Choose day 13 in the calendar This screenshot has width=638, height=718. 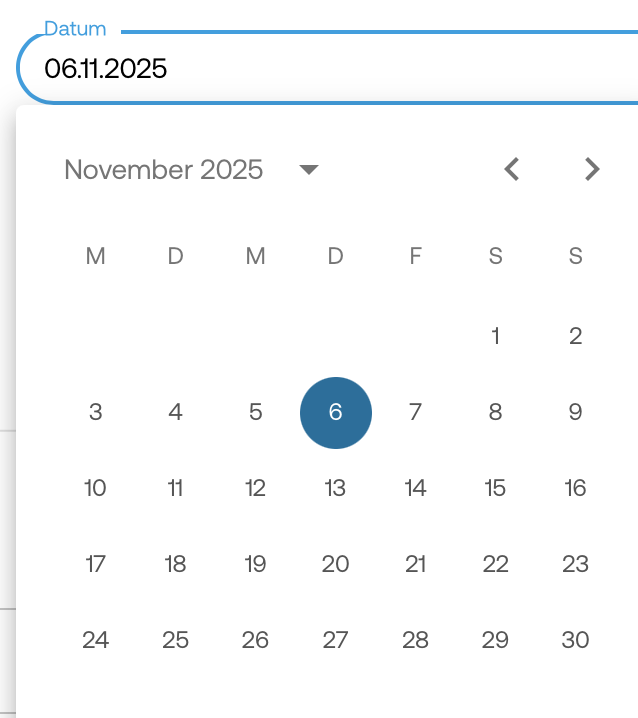[x=336, y=488]
